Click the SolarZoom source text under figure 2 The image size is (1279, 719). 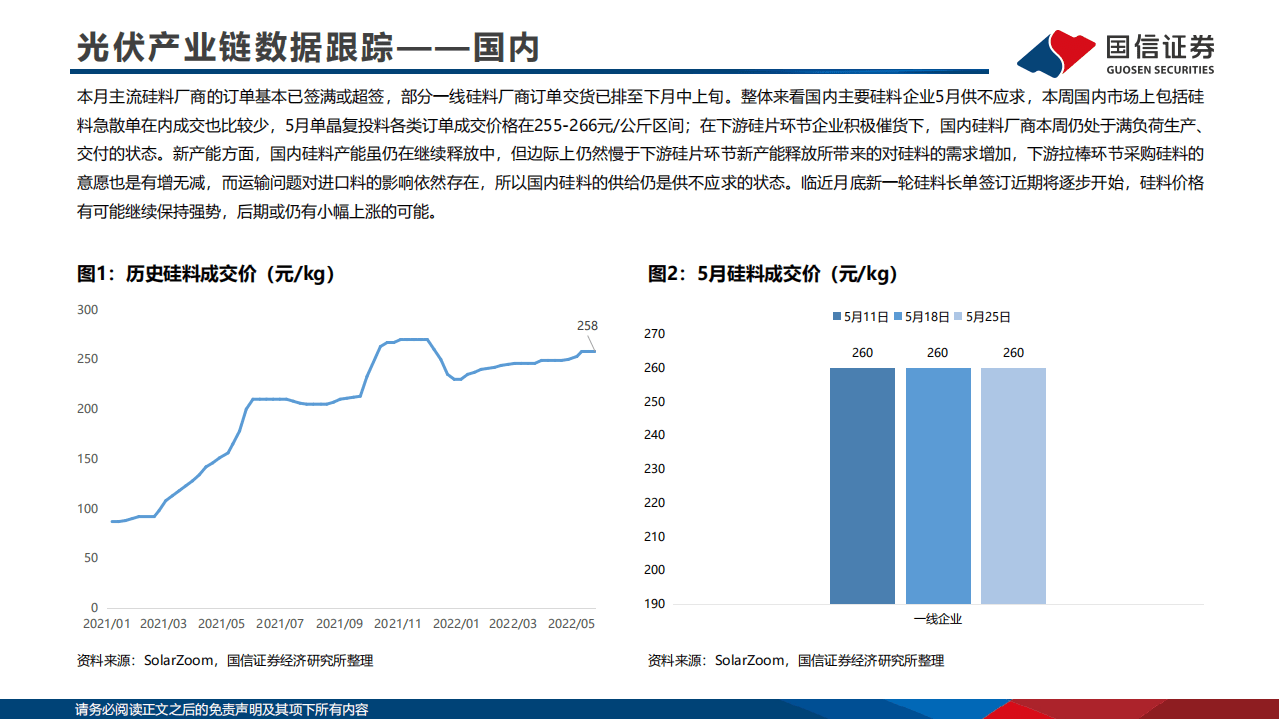tap(796, 660)
